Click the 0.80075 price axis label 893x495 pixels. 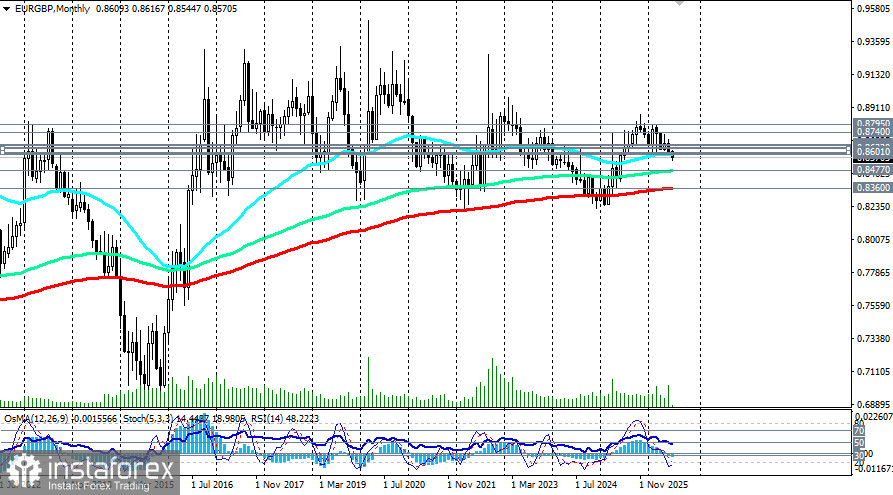873,240
